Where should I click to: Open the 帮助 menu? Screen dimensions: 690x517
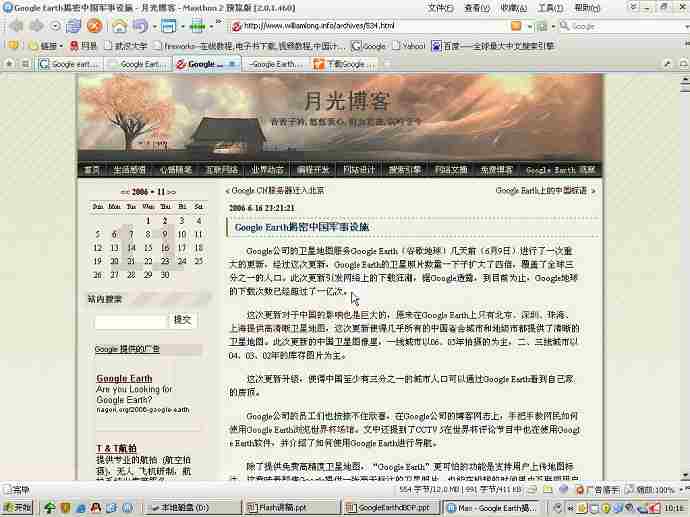point(587,7)
